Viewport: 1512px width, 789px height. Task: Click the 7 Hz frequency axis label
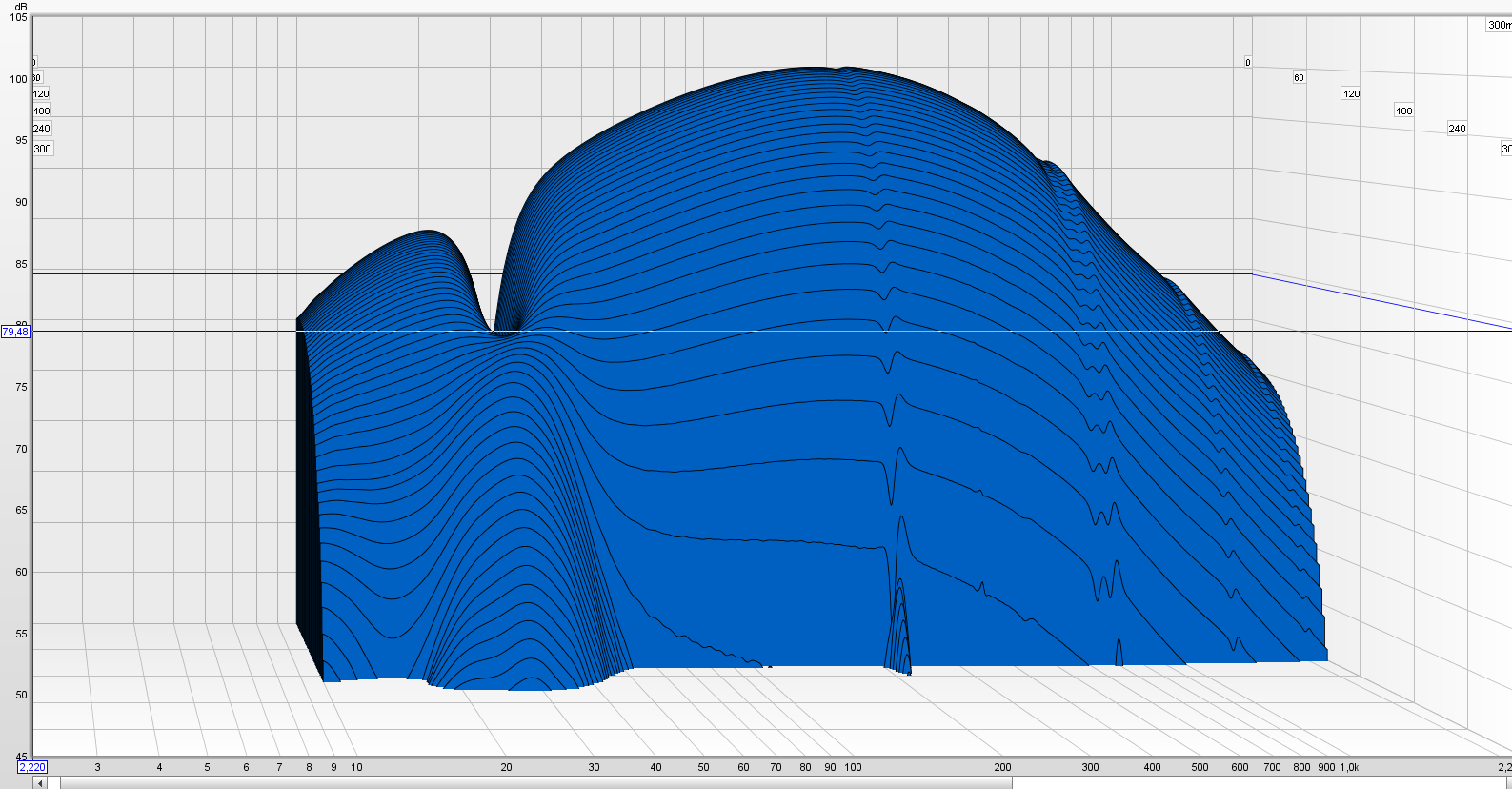(x=279, y=767)
